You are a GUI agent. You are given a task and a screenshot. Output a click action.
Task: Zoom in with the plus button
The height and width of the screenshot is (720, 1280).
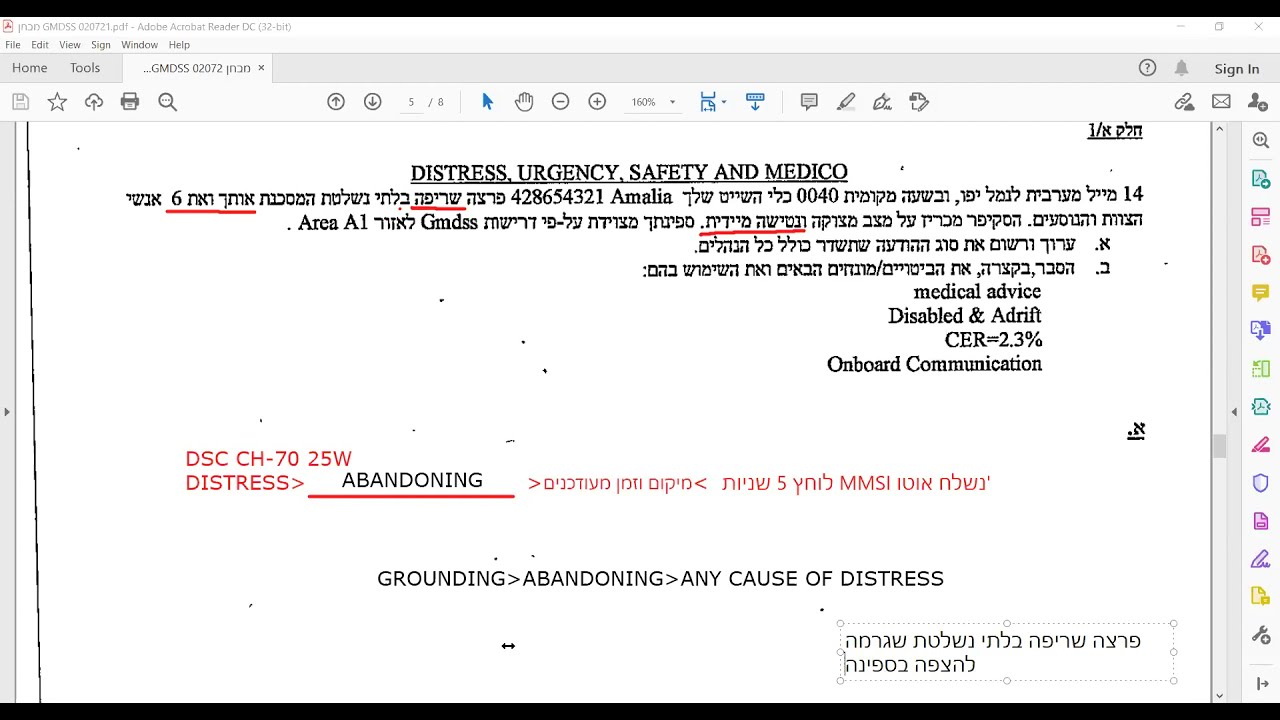click(x=597, y=102)
